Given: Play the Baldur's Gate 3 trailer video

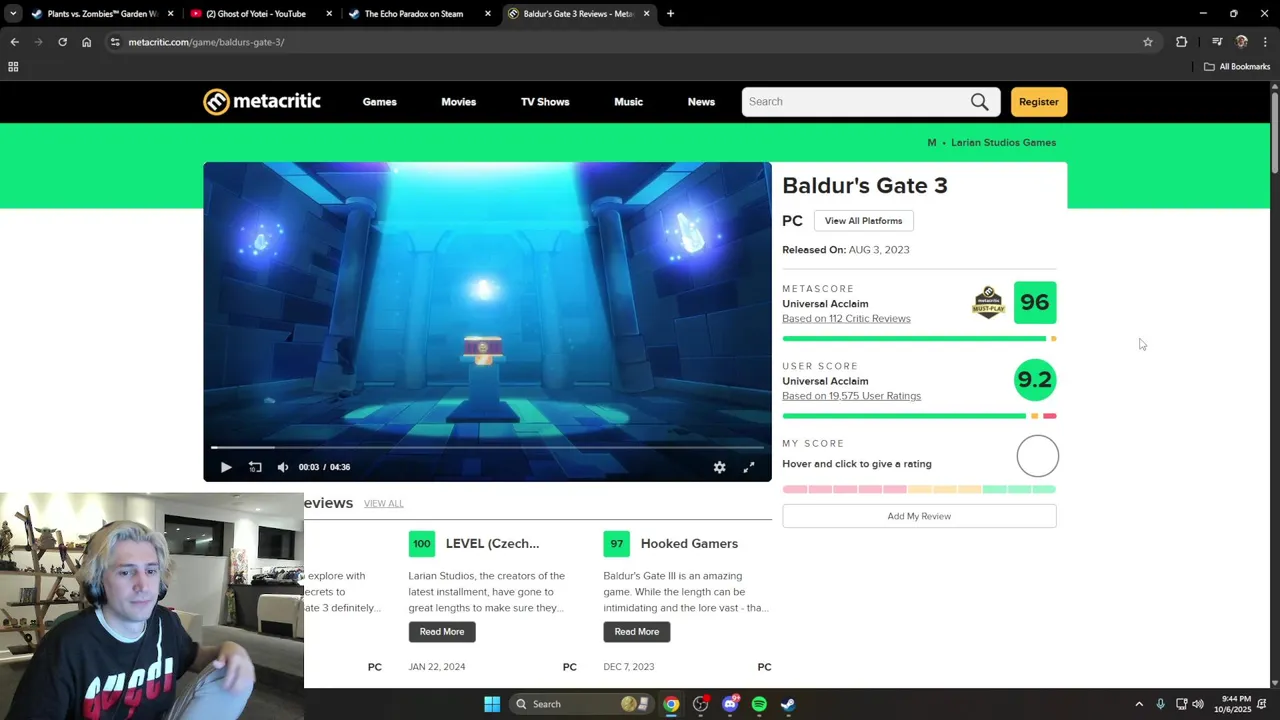Looking at the screenshot, I should pyautogui.click(x=226, y=467).
